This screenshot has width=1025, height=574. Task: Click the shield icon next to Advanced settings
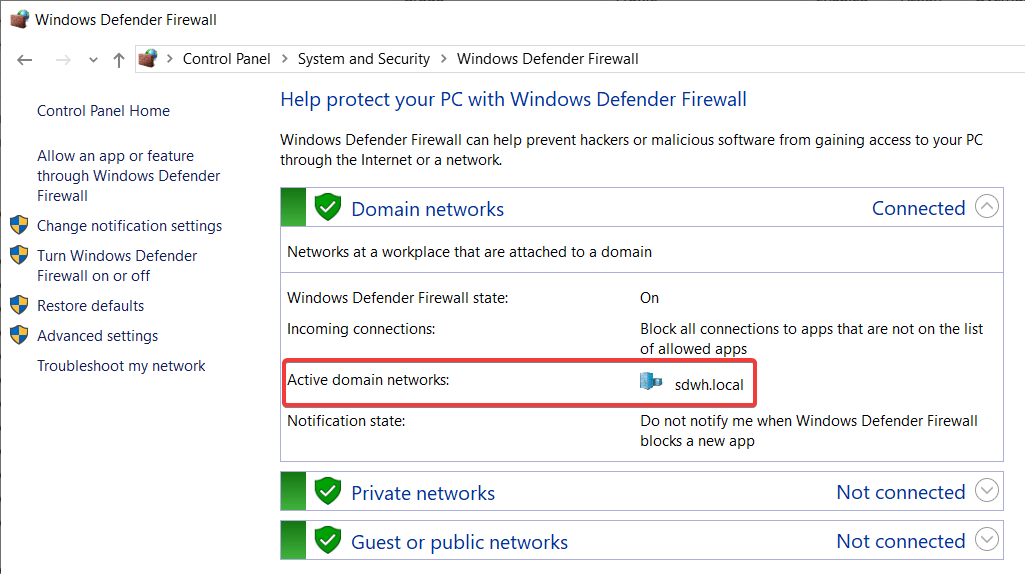coord(19,335)
